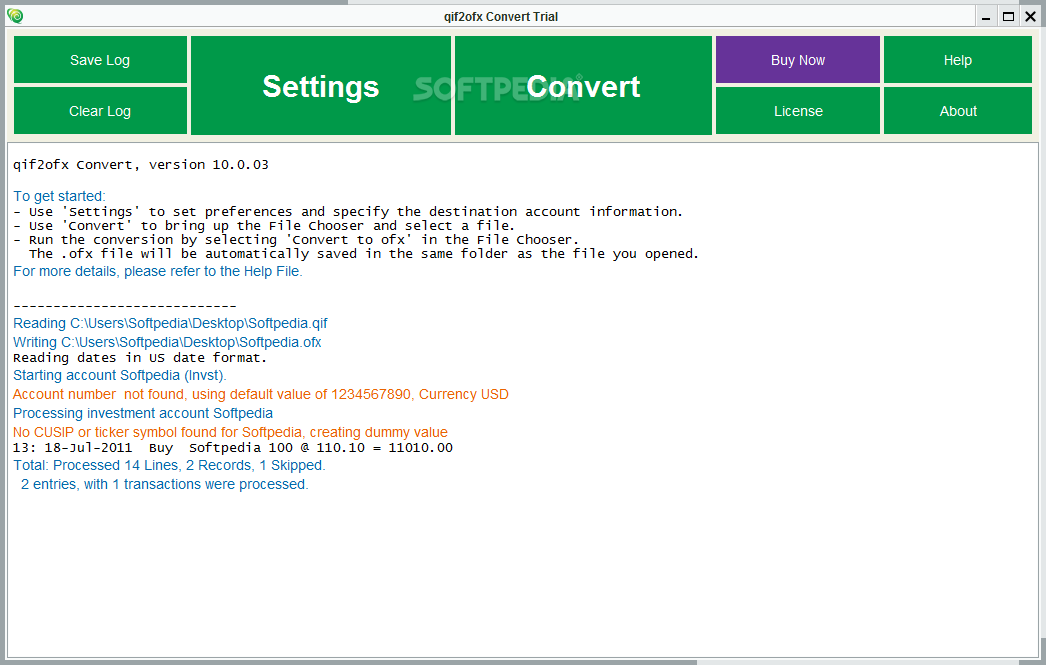Click 'For more details, please refer to the Help File.'

[157, 271]
